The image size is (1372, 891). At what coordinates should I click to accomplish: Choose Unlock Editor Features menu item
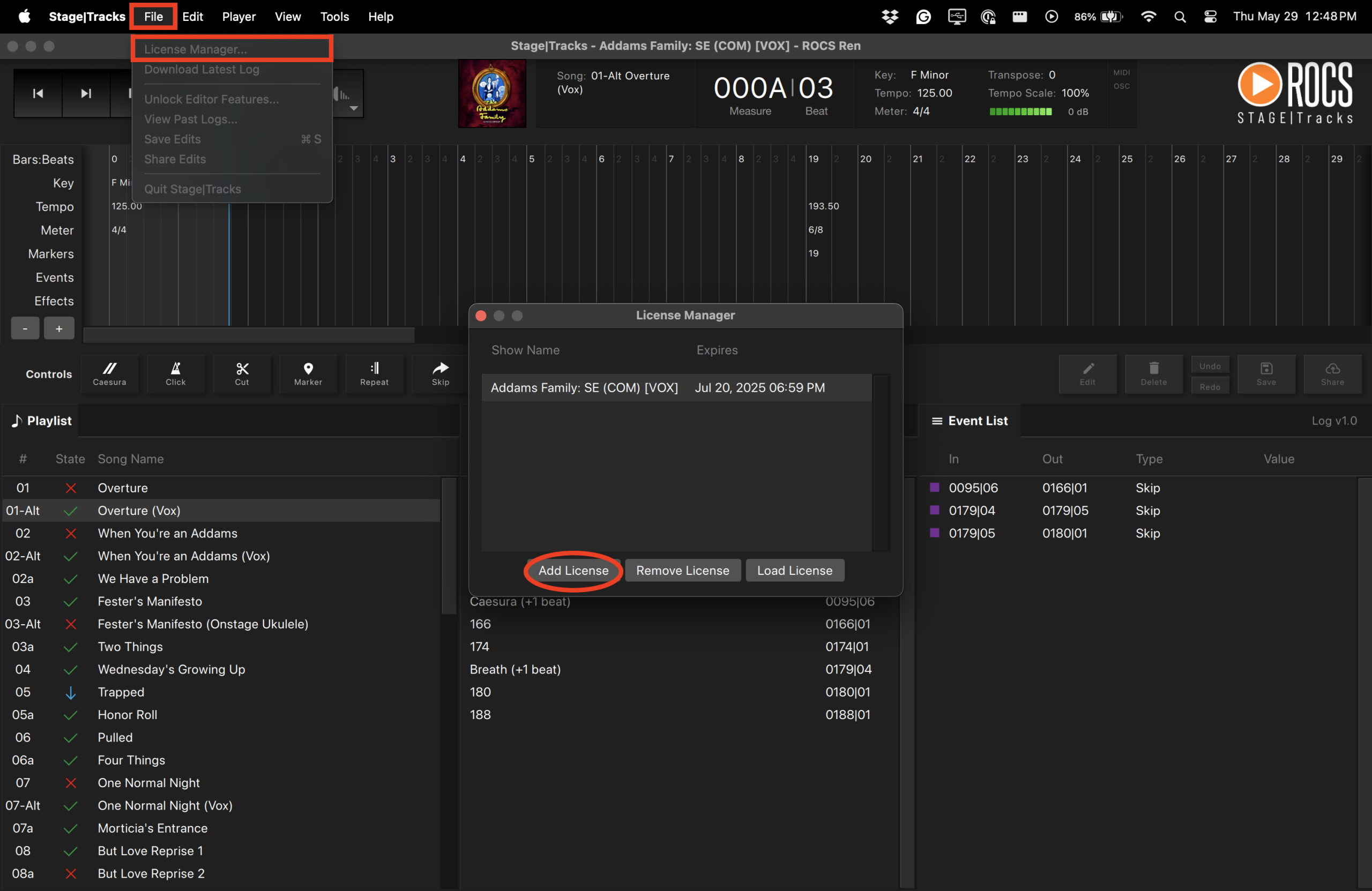tap(232, 99)
